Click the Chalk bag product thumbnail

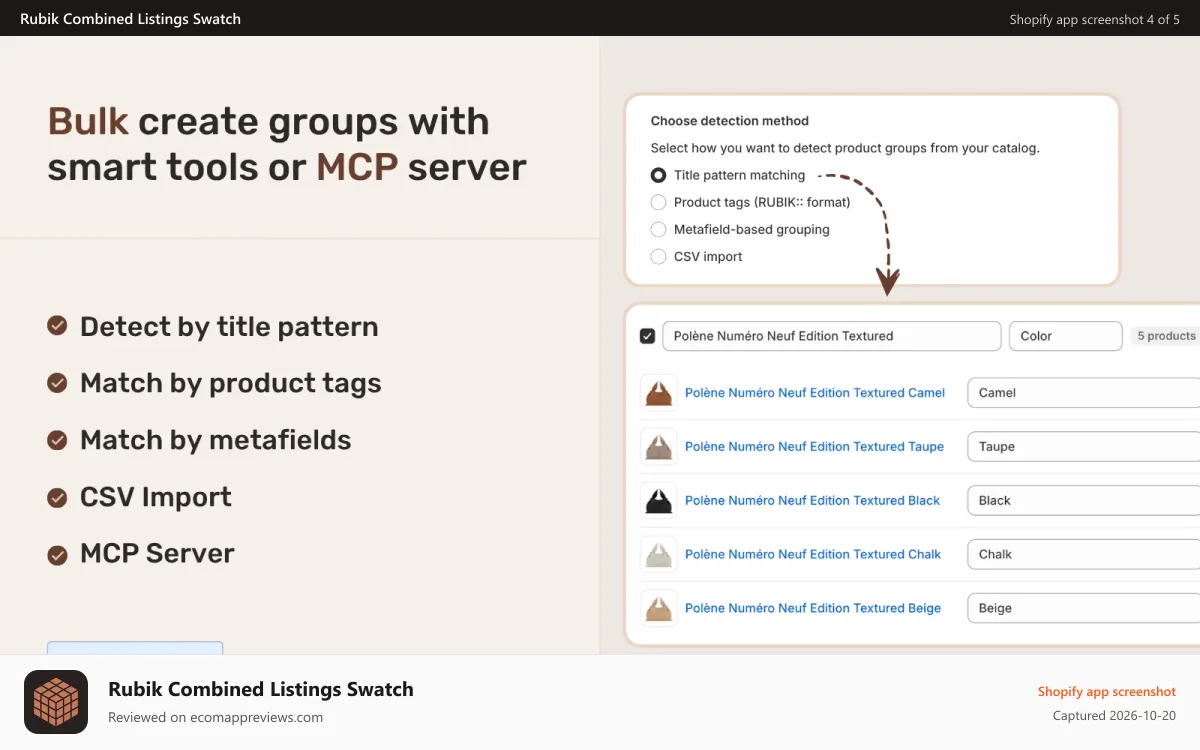pos(659,554)
